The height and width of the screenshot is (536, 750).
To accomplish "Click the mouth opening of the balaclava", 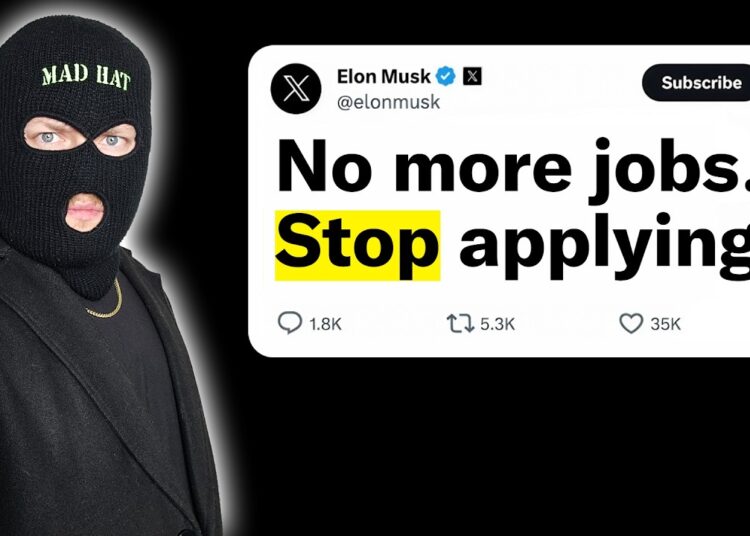I will (85, 212).
